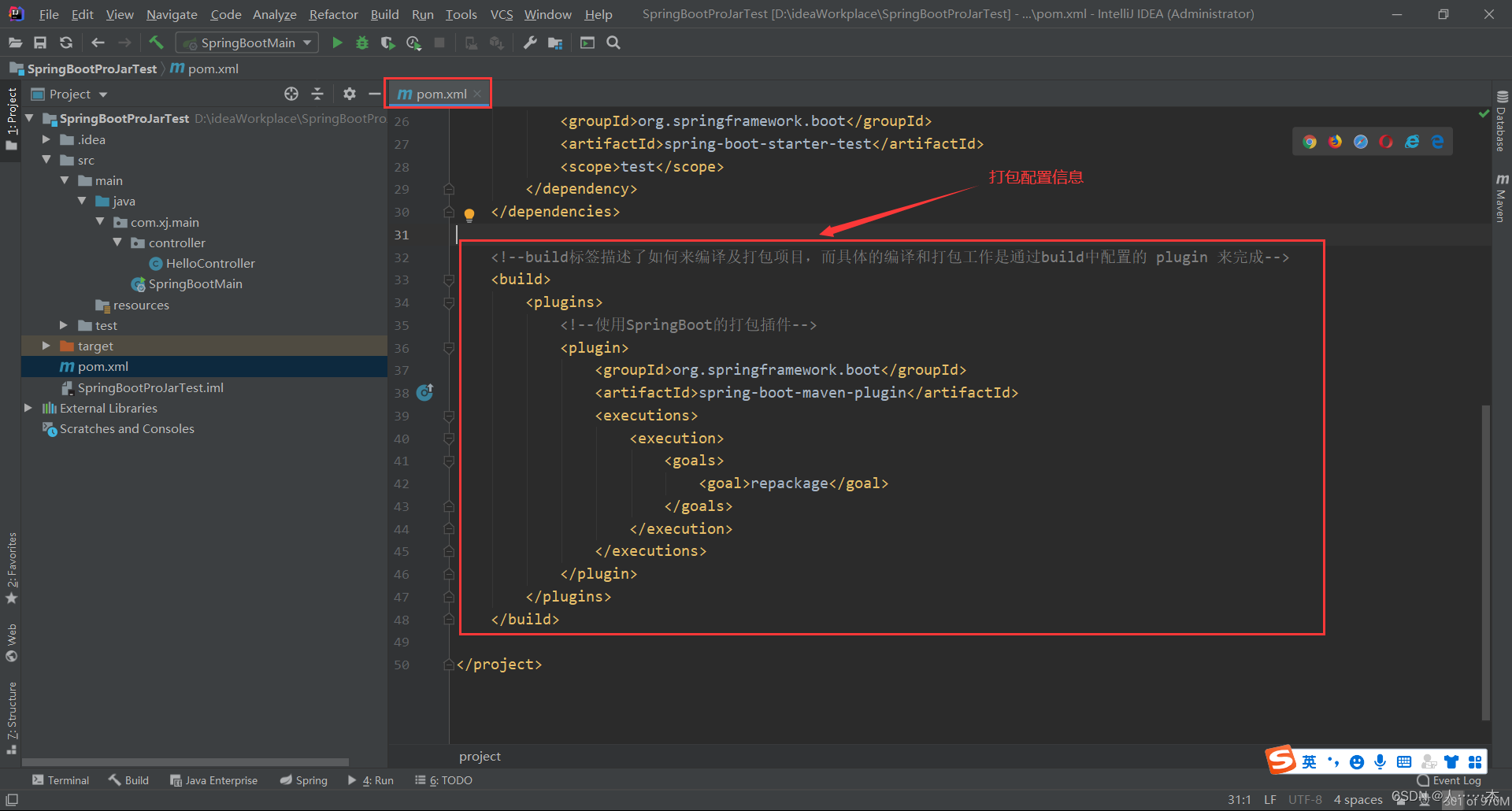Locate current file using the target icon
The height and width of the screenshot is (811, 1512).
tap(291, 94)
